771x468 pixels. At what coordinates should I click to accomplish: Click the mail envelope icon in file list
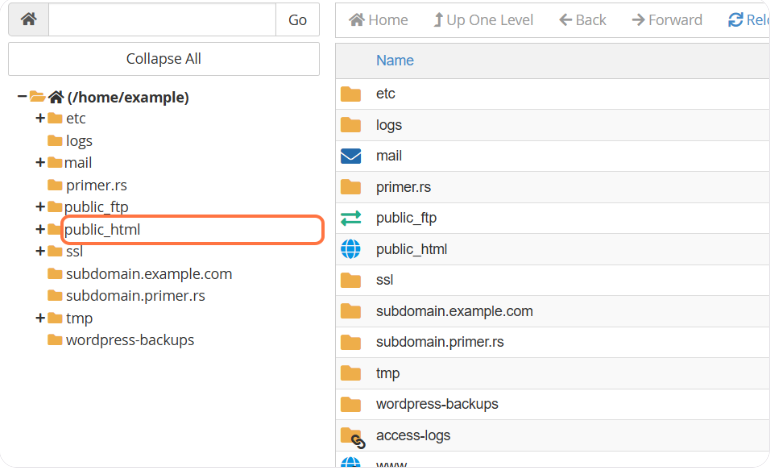(x=350, y=156)
